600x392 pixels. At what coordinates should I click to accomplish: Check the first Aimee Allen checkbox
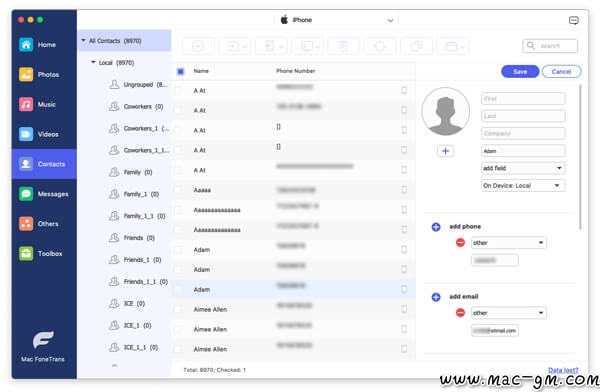pyautogui.click(x=178, y=309)
